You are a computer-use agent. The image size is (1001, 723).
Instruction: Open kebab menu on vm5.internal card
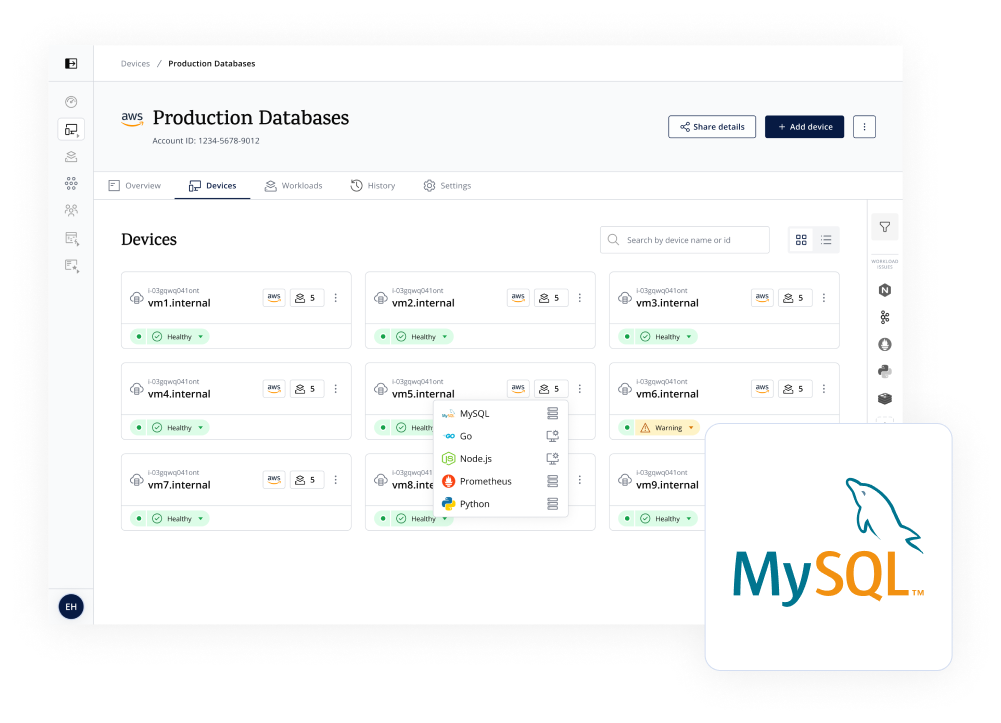580,389
